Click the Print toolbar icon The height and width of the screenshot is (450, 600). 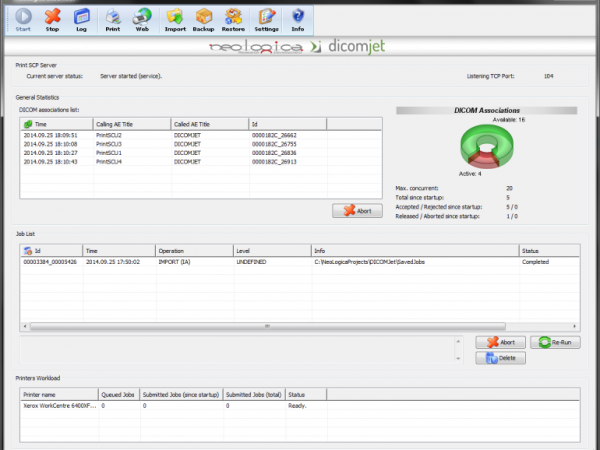click(x=114, y=19)
